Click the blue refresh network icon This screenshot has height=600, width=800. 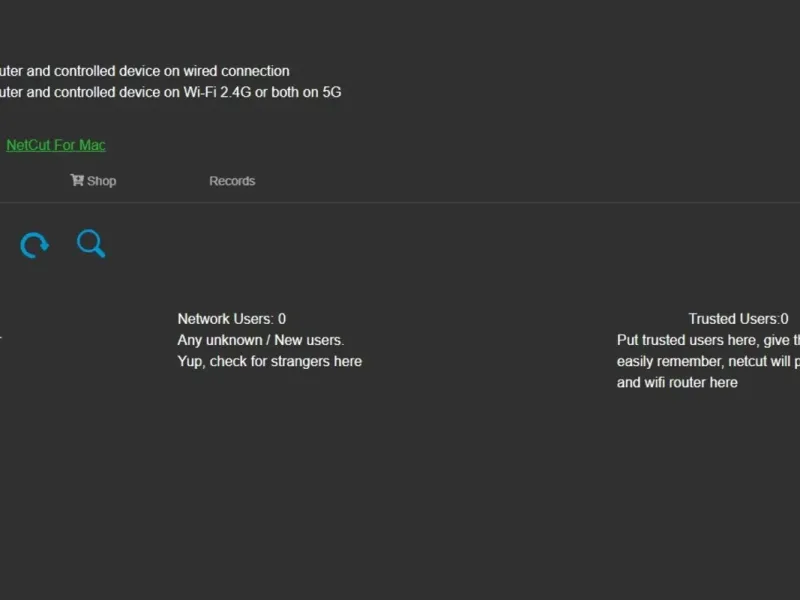point(34,245)
